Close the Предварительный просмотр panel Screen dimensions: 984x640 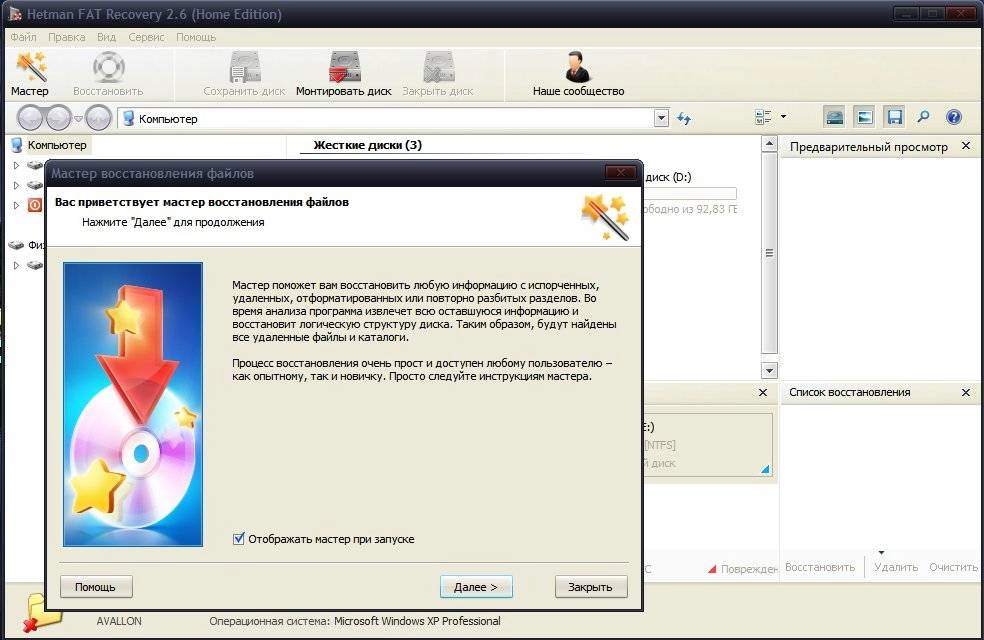point(966,146)
